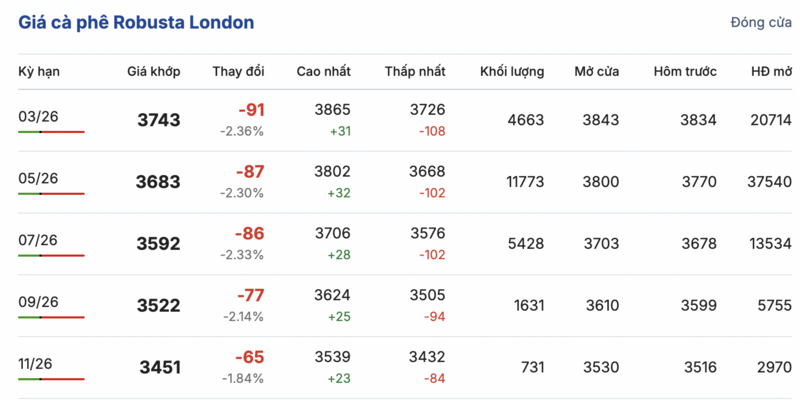Click the price range bar under 07/26

click(x=51, y=256)
